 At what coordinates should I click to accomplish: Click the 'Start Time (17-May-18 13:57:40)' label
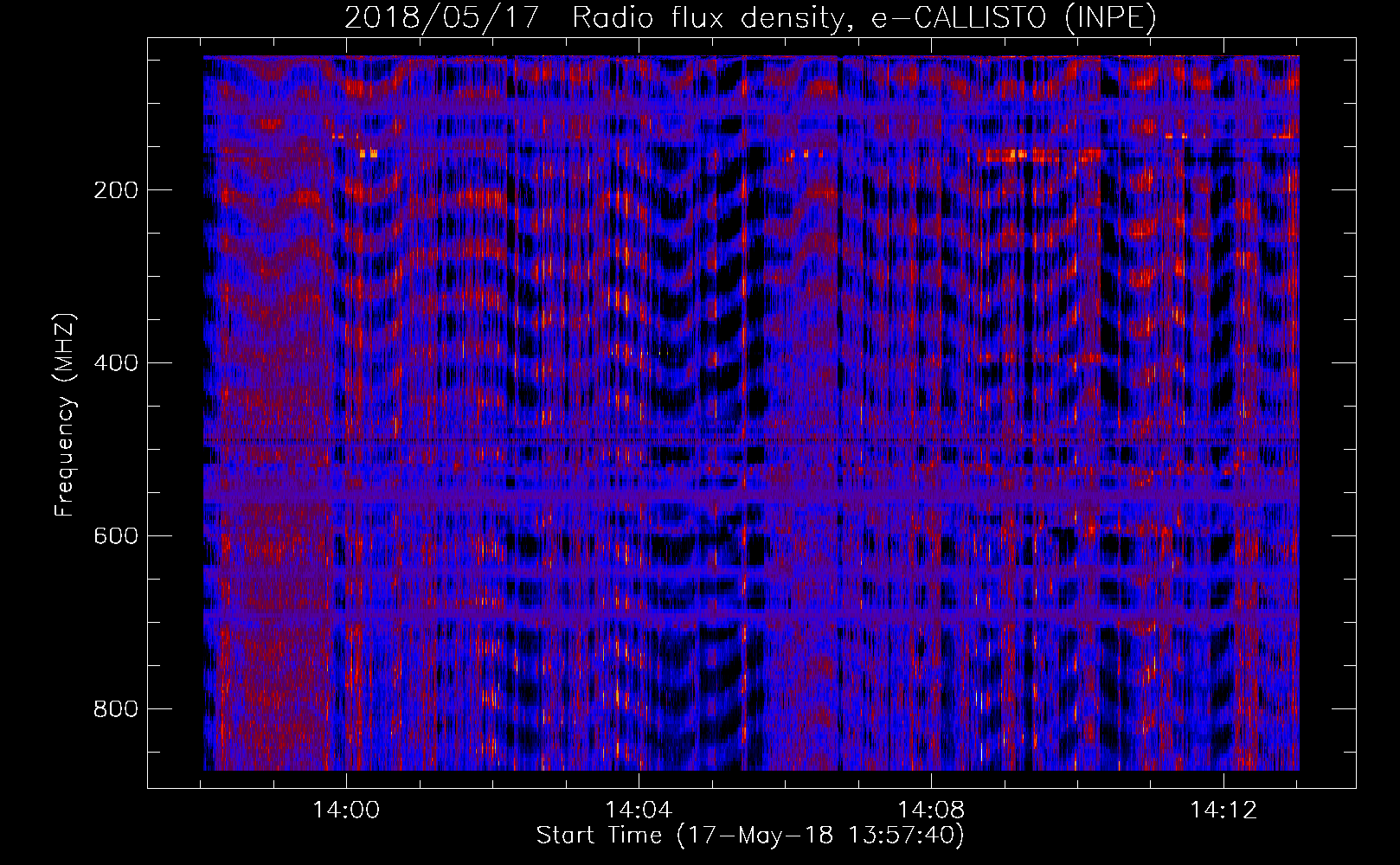tap(750, 836)
